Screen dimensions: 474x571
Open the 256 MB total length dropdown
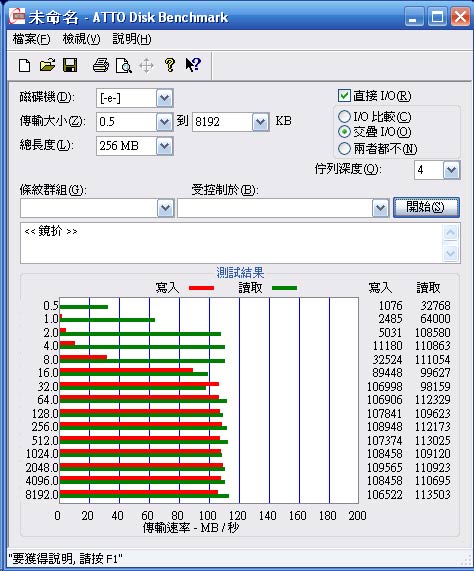(164, 146)
